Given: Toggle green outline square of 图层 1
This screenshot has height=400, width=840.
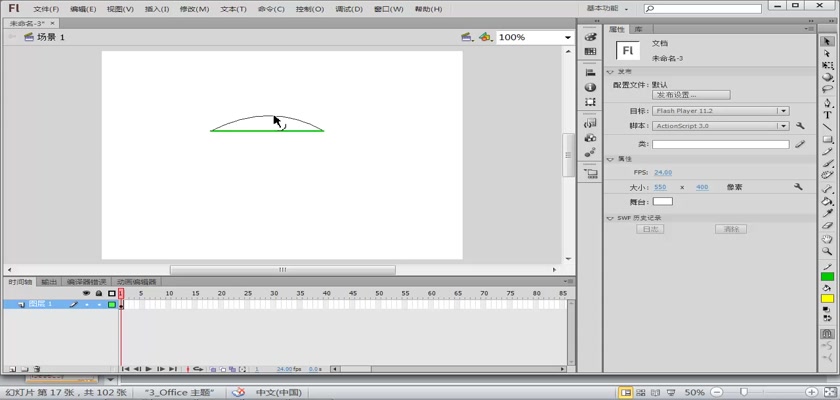Looking at the screenshot, I should [111, 304].
